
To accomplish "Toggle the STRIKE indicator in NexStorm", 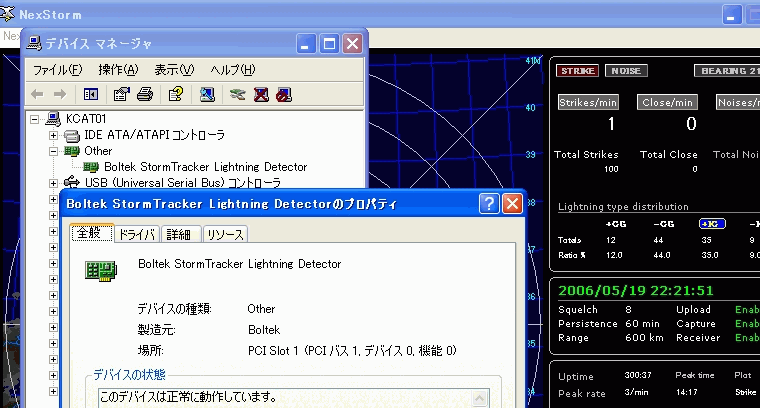I will (x=578, y=71).
